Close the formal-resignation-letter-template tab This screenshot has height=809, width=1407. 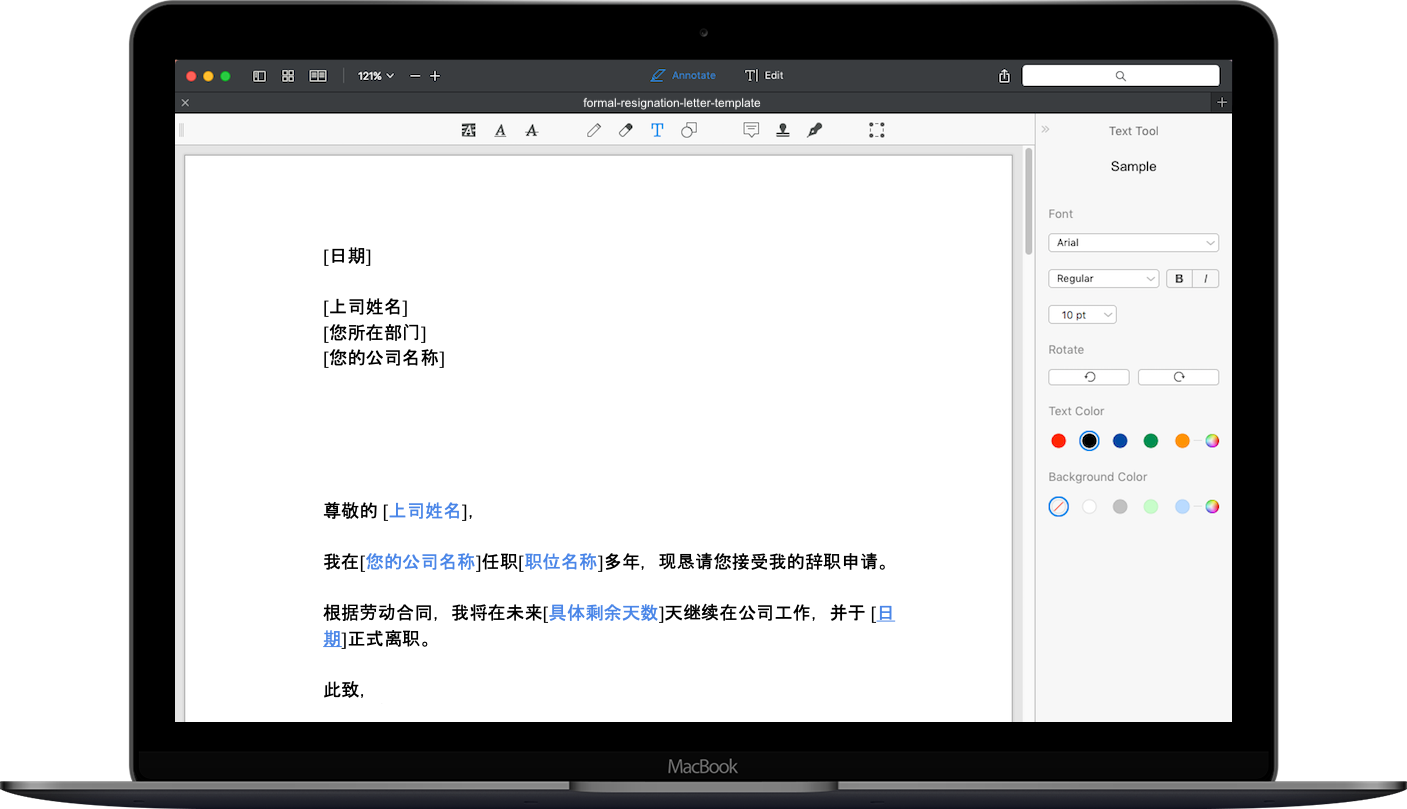(185, 103)
